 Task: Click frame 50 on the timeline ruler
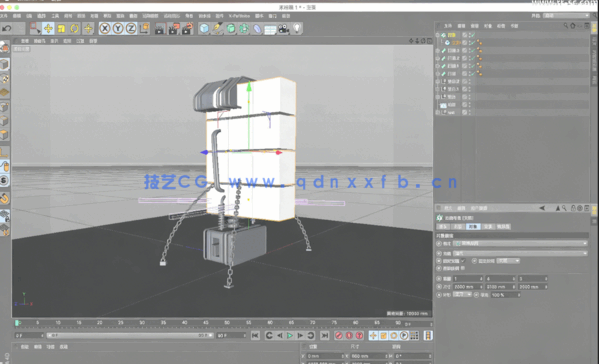pyautogui.click(x=227, y=323)
